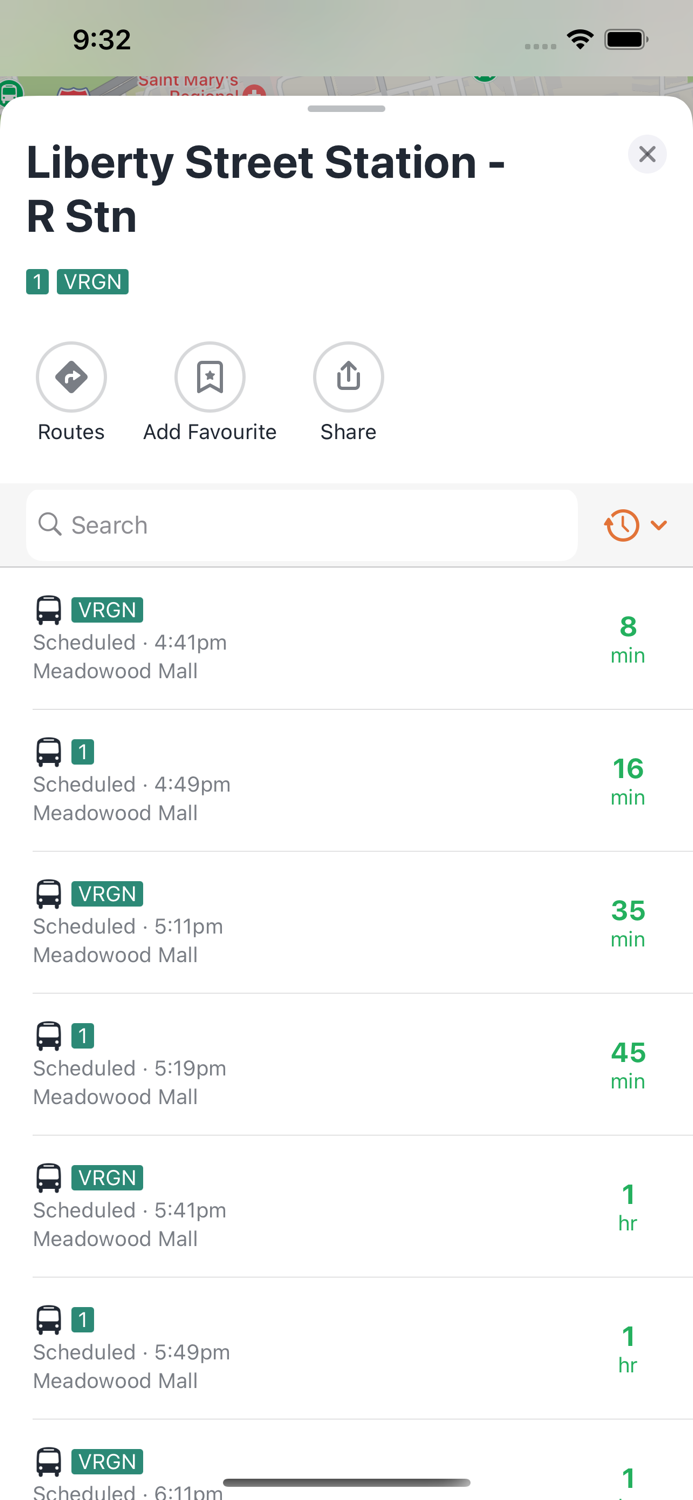
Task: Tap the 35 min countdown label
Action: click(x=628, y=923)
